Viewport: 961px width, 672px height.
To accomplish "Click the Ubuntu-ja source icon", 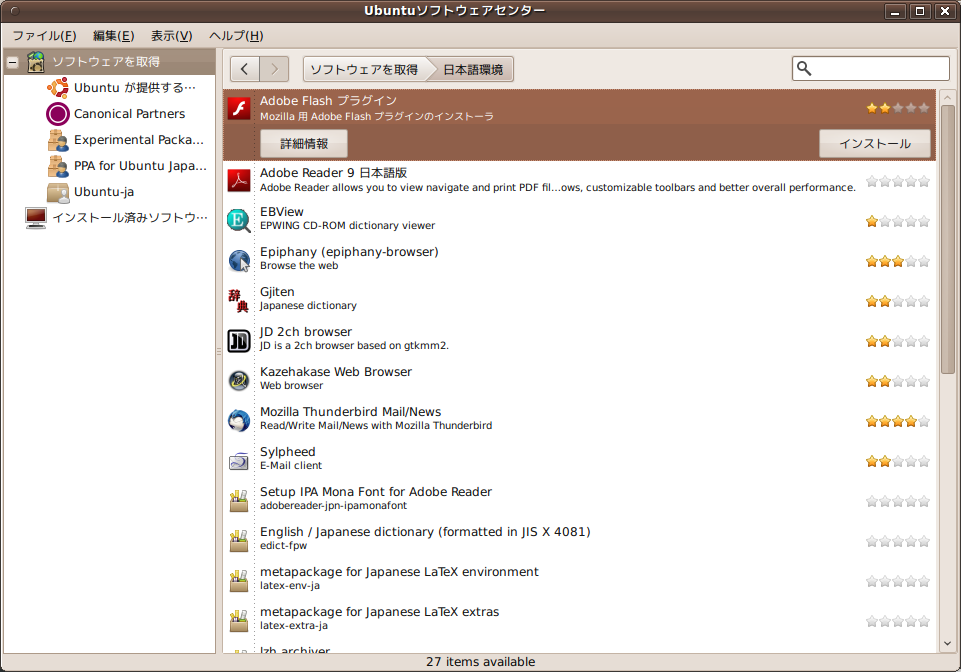I will point(58,192).
